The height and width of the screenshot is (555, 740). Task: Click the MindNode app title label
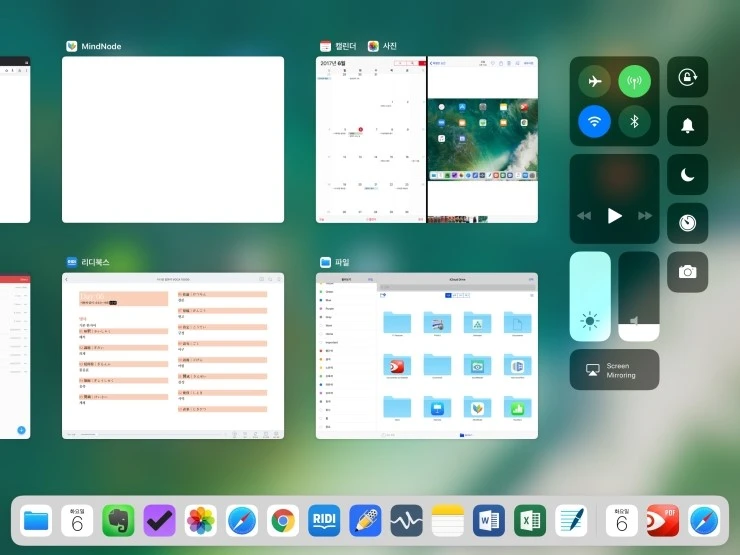point(101,46)
